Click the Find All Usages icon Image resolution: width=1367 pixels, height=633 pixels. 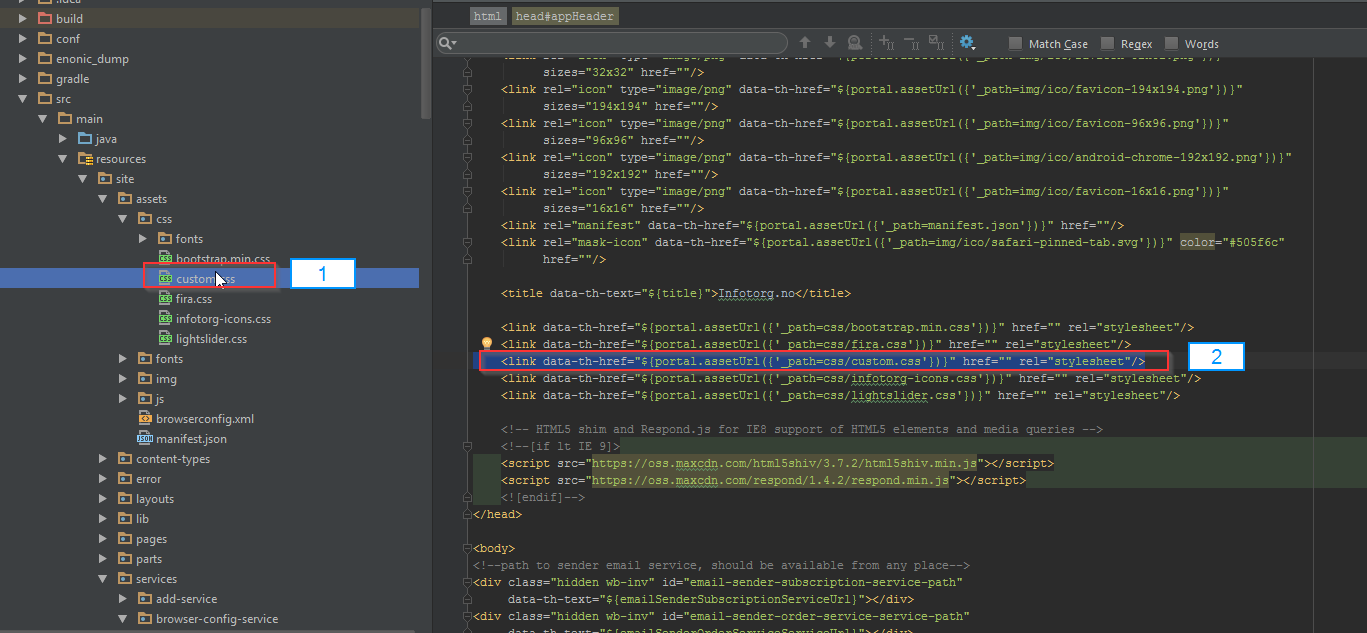coord(854,43)
